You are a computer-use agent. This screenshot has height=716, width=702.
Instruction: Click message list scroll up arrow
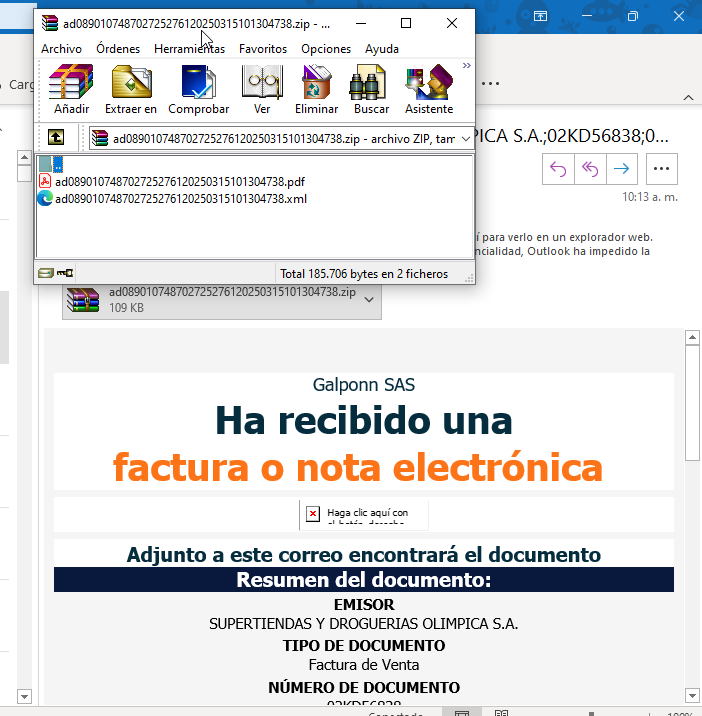pyautogui.click(x=24, y=158)
